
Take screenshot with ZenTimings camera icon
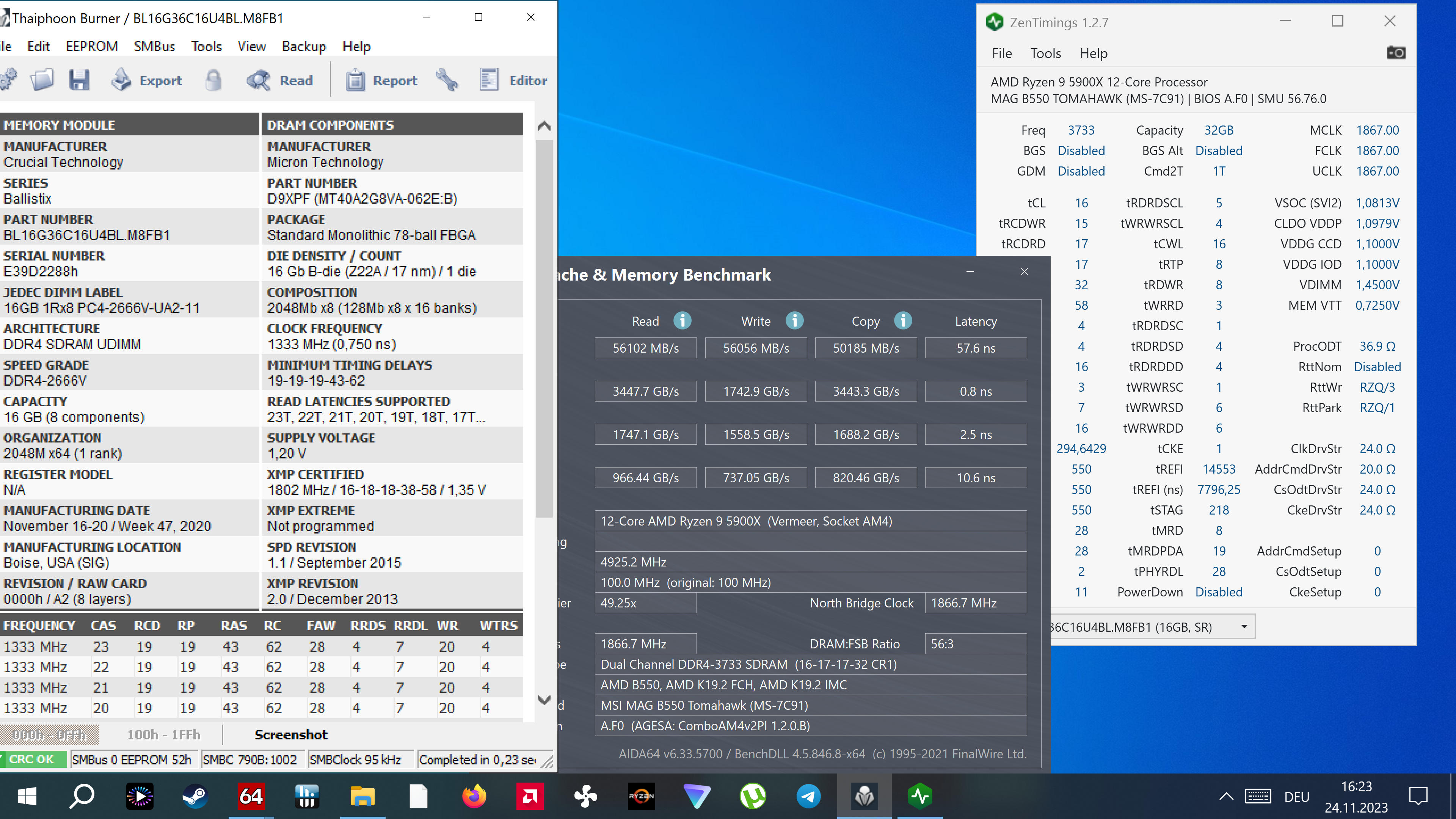pos(1395,53)
